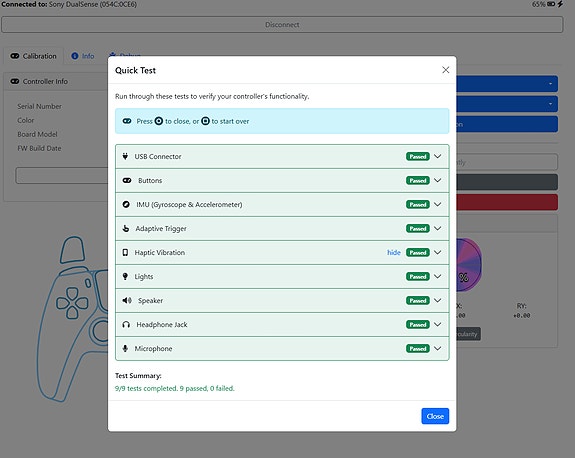Screen dimensions: 575x458
Task: Click the Headphone Jack headphones icon
Action: [x=126, y=325]
